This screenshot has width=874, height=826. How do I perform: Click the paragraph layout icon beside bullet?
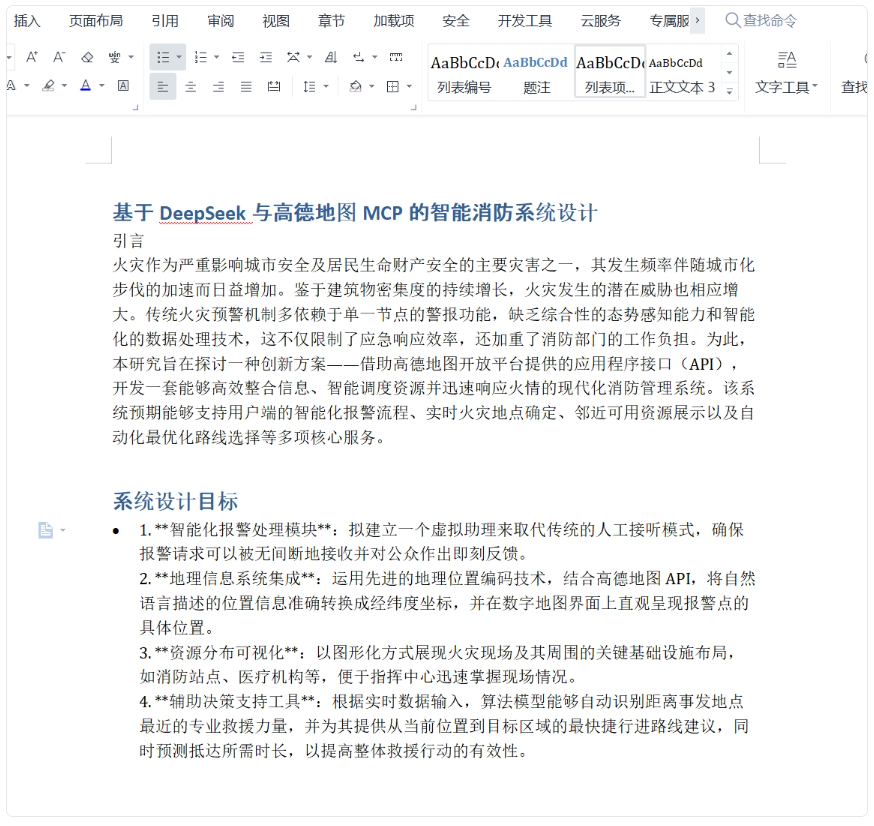point(46,530)
